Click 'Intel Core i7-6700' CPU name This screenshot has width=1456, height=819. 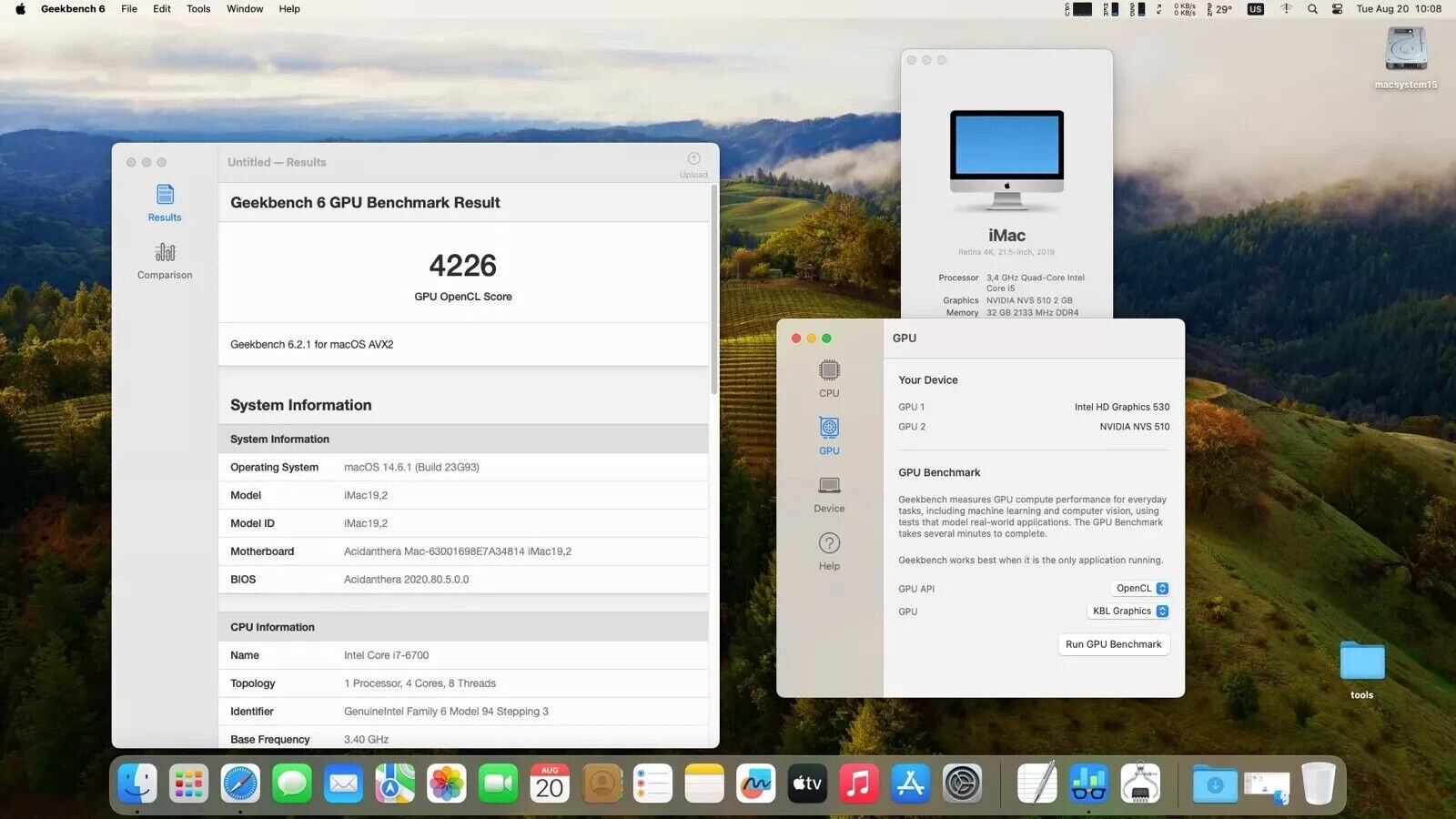(x=386, y=655)
